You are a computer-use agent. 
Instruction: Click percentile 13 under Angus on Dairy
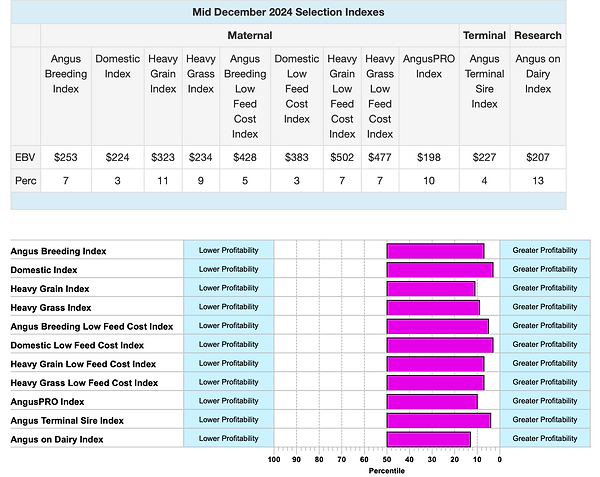[x=538, y=181]
